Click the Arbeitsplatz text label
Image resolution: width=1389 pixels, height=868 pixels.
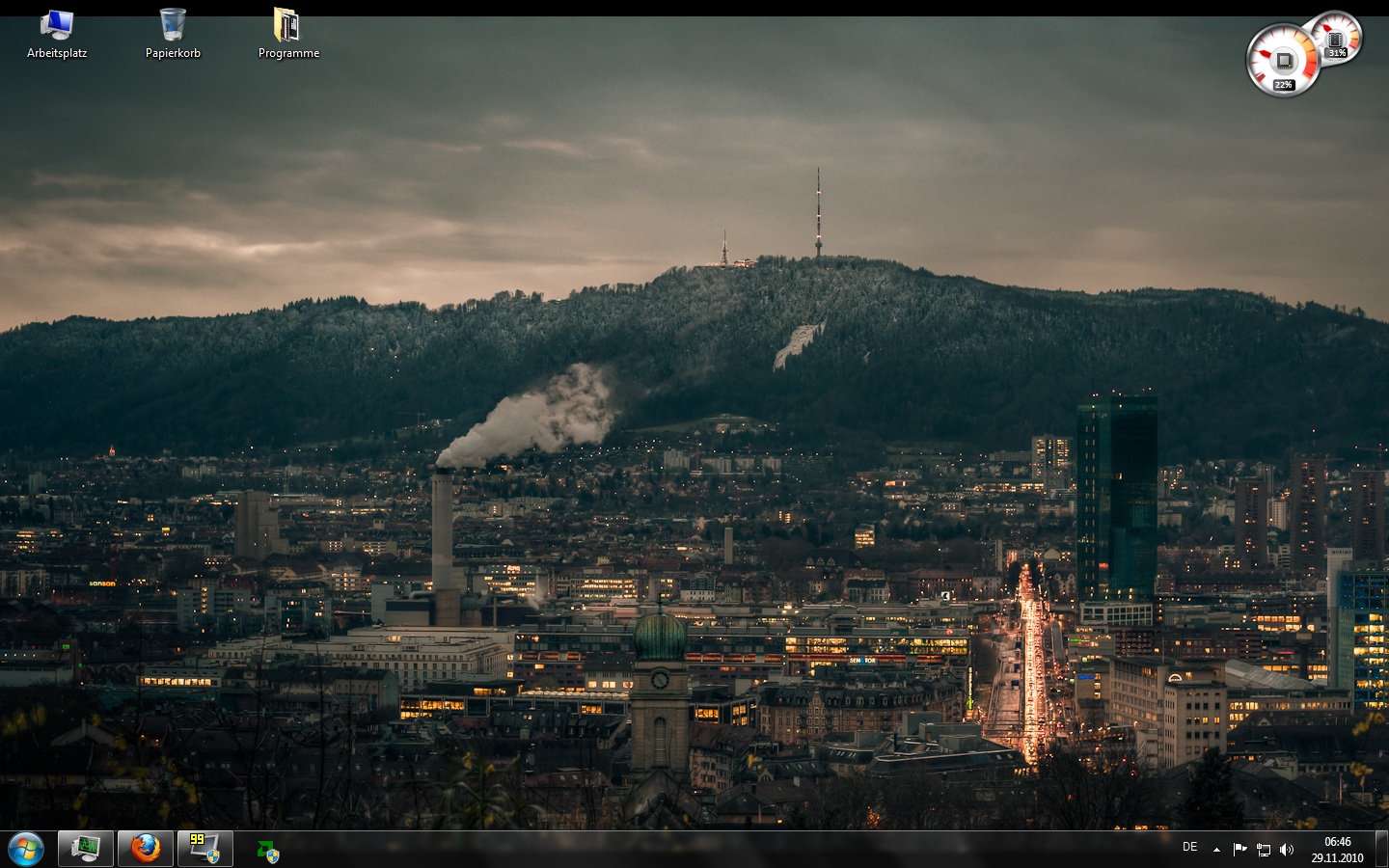57,54
